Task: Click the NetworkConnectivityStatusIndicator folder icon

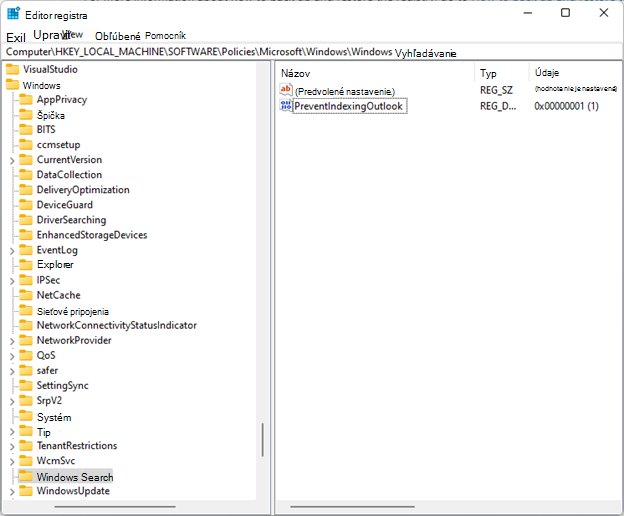Action: 26,325
